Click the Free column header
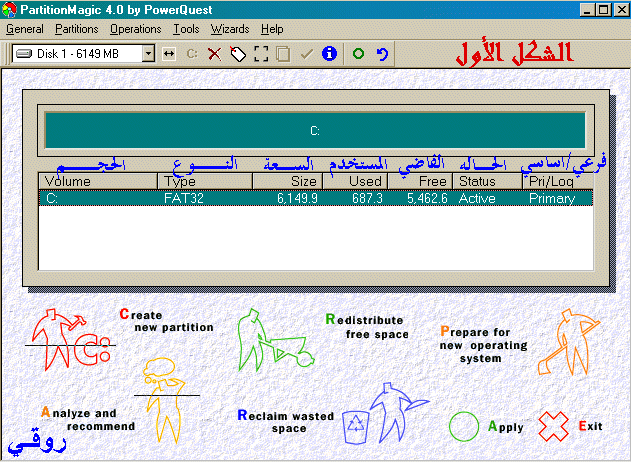Screen dimensions: 631x462 420,181
